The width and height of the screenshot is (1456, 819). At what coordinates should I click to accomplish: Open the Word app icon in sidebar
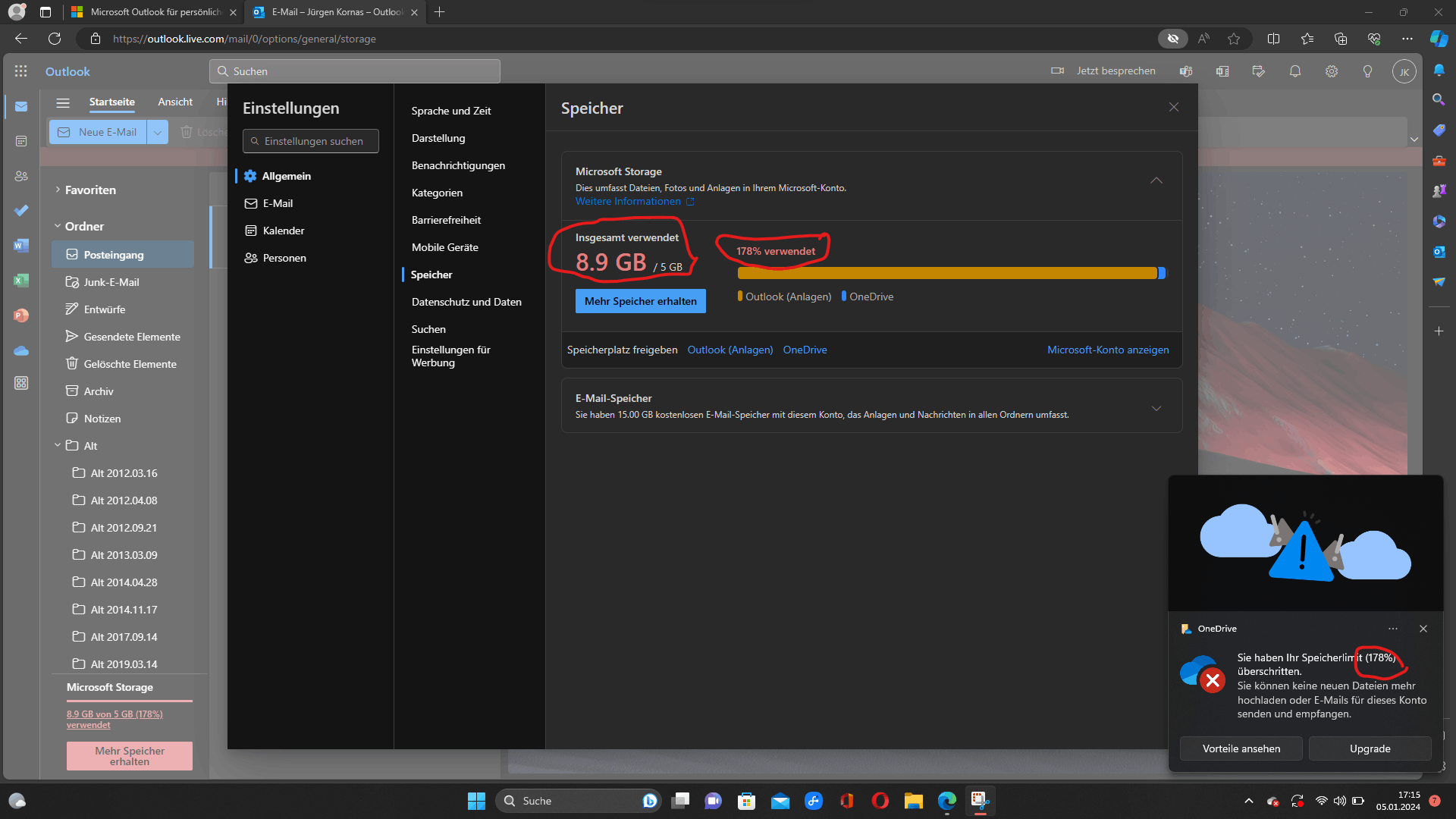click(21, 246)
